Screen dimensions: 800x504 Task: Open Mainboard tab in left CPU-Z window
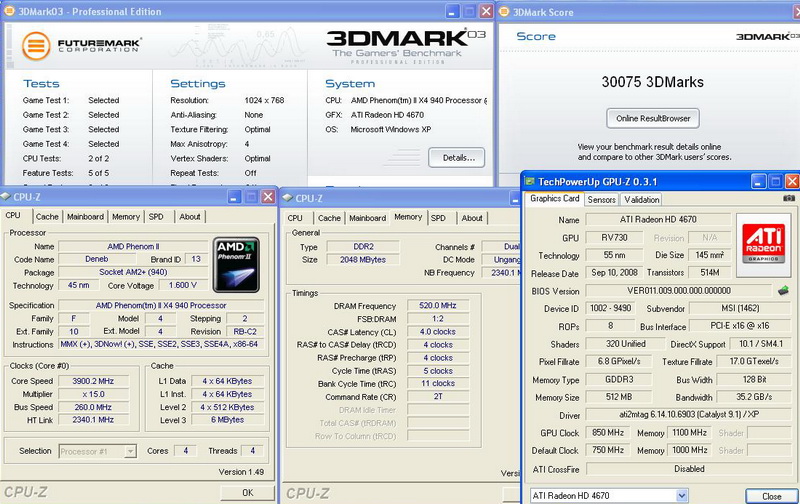pyautogui.click(x=85, y=217)
